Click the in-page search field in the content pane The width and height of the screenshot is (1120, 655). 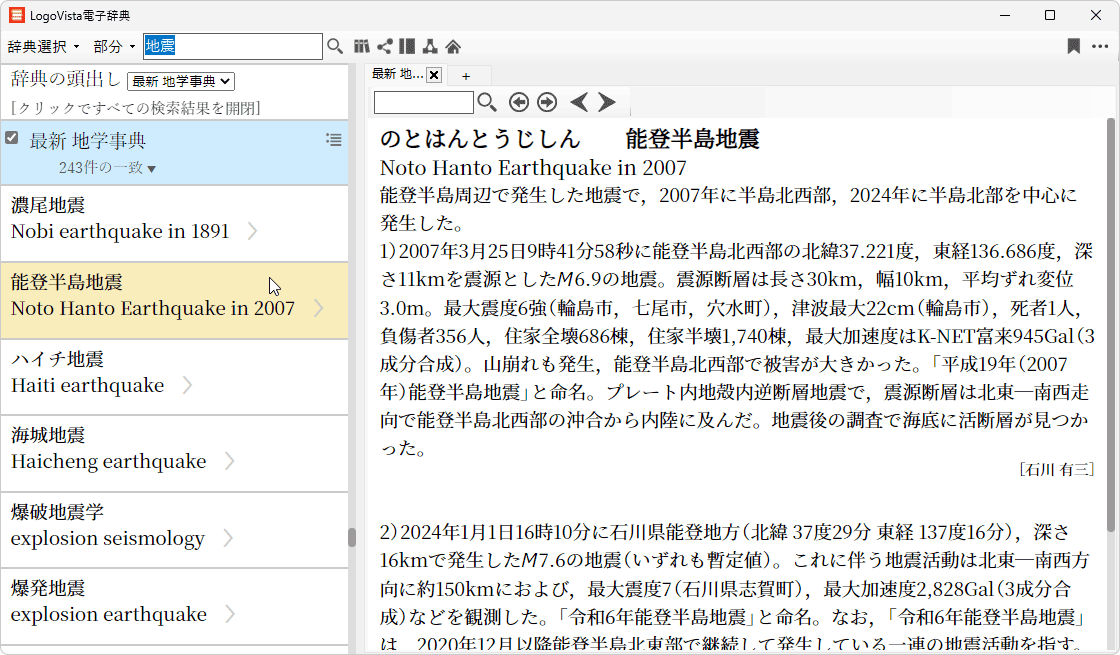(423, 102)
